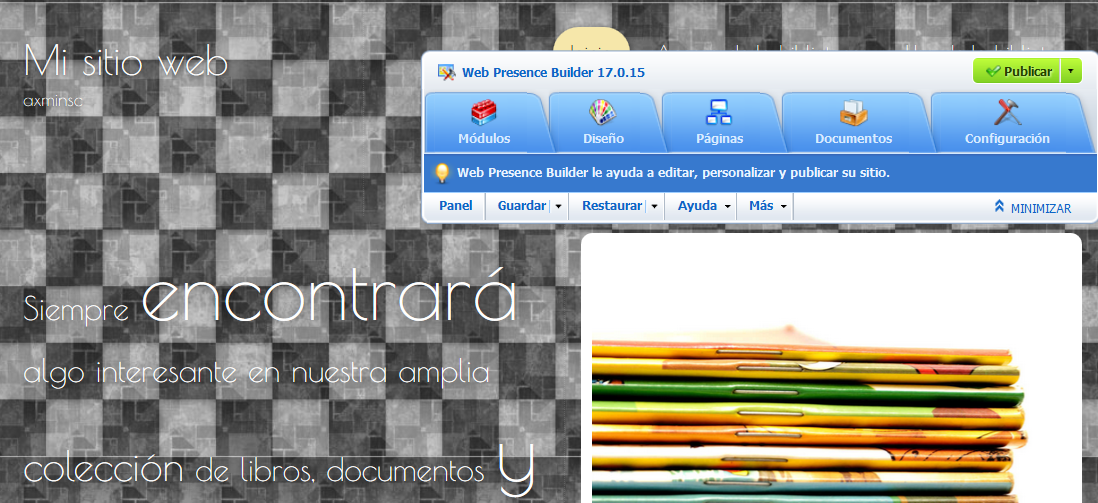Click Guardar to save the site
The width and height of the screenshot is (1098, 503).
[x=521, y=206]
